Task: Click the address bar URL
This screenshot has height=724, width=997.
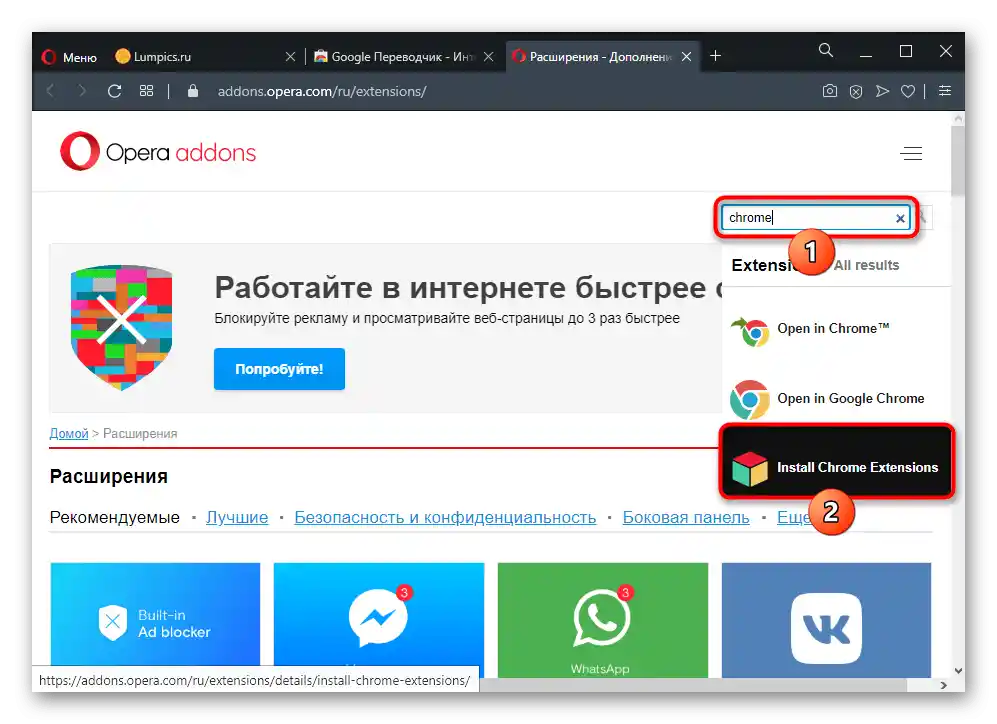Action: point(322,92)
